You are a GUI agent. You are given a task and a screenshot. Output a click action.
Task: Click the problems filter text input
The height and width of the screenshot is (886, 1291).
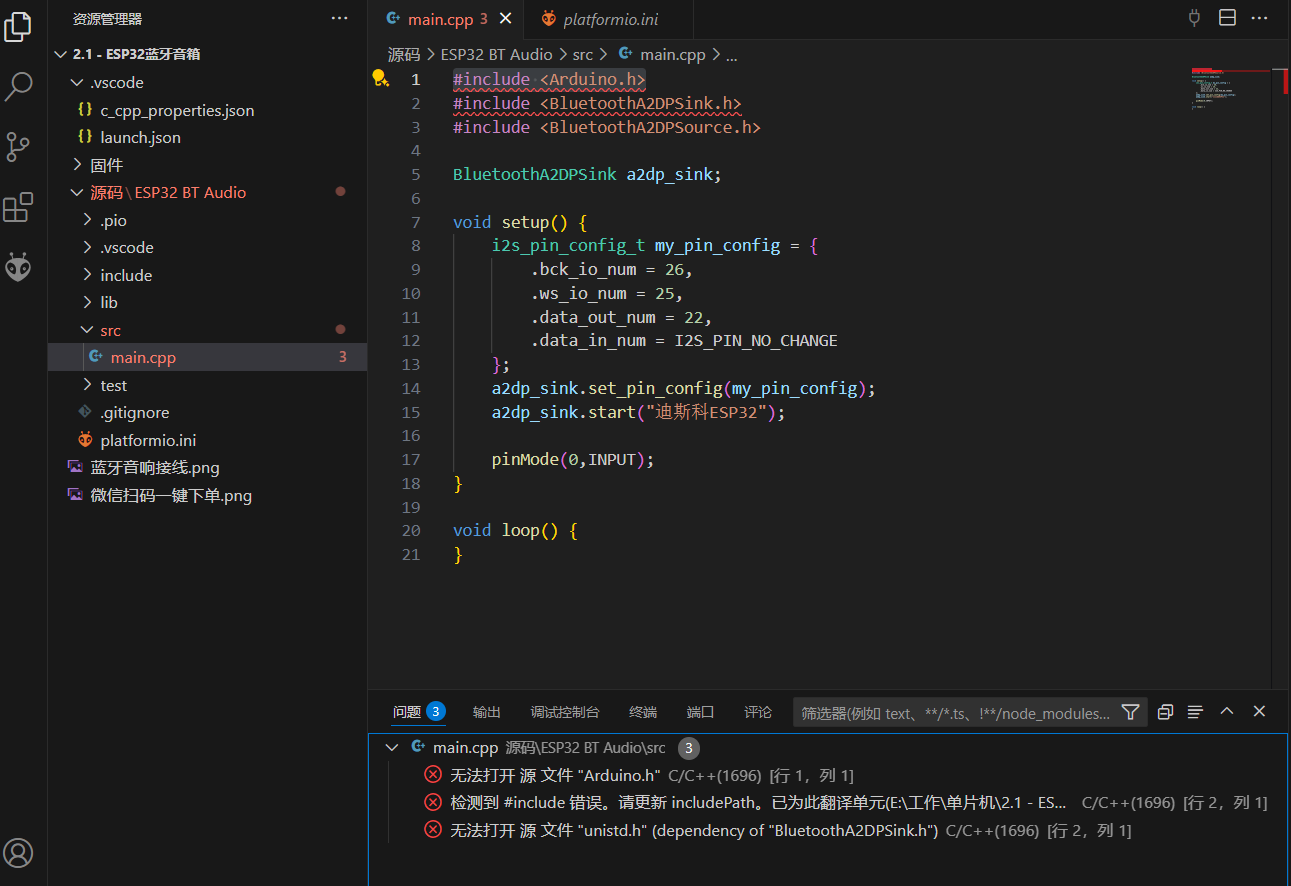click(955, 713)
